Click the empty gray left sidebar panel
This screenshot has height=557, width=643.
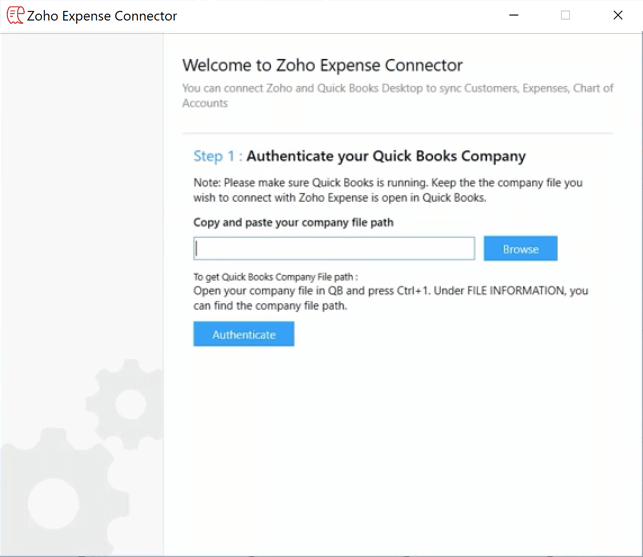(x=81, y=200)
